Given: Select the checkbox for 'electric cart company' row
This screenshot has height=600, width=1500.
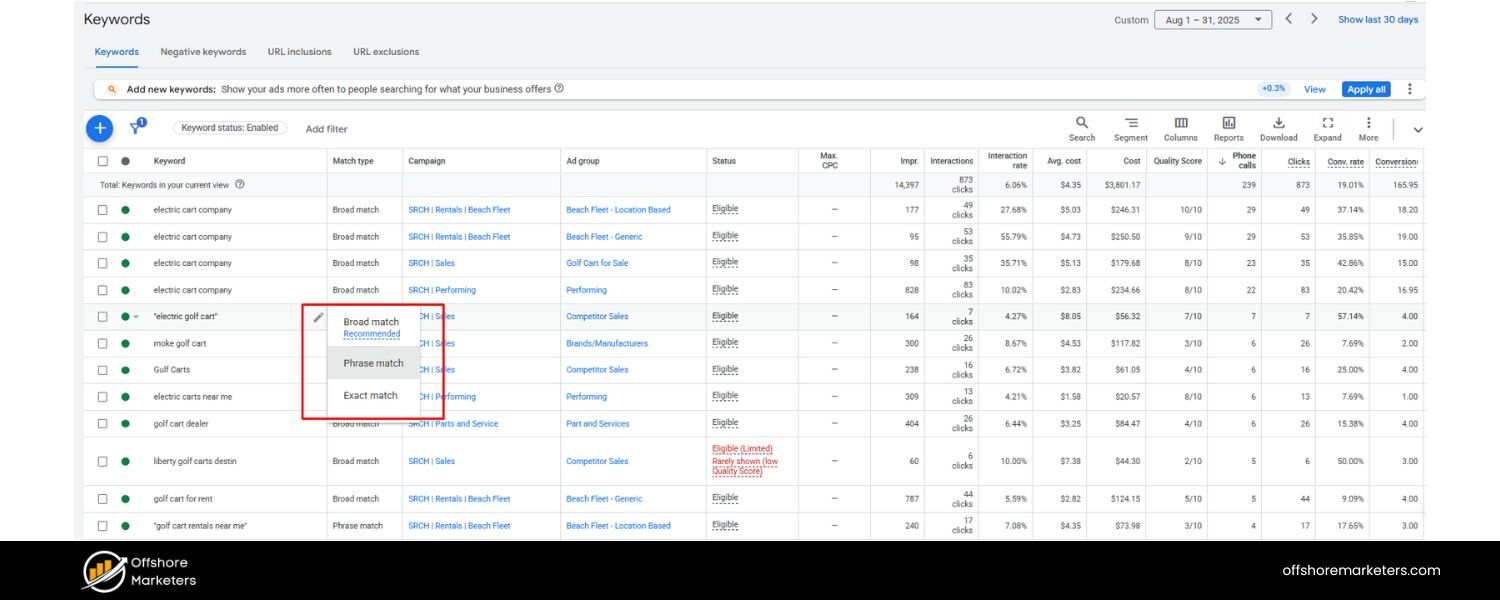Looking at the screenshot, I should pos(101,210).
